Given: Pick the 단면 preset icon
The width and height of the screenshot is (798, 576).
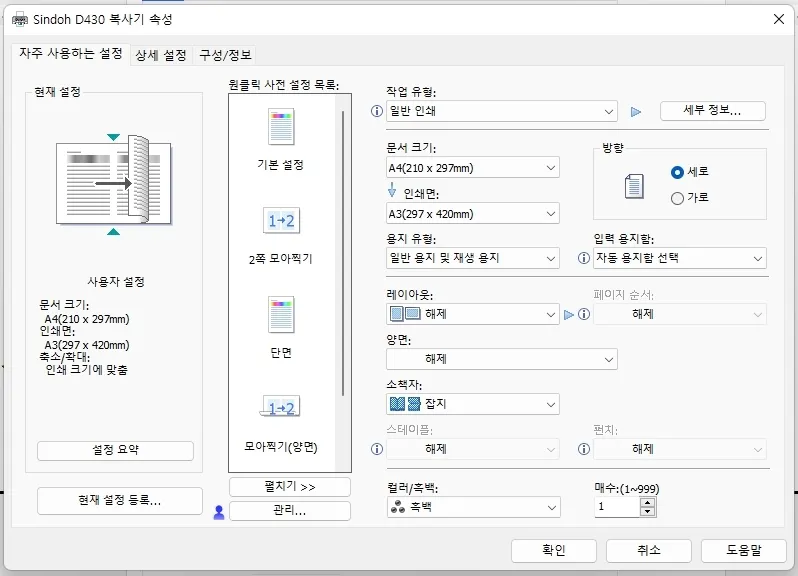Looking at the screenshot, I should 281,314.
